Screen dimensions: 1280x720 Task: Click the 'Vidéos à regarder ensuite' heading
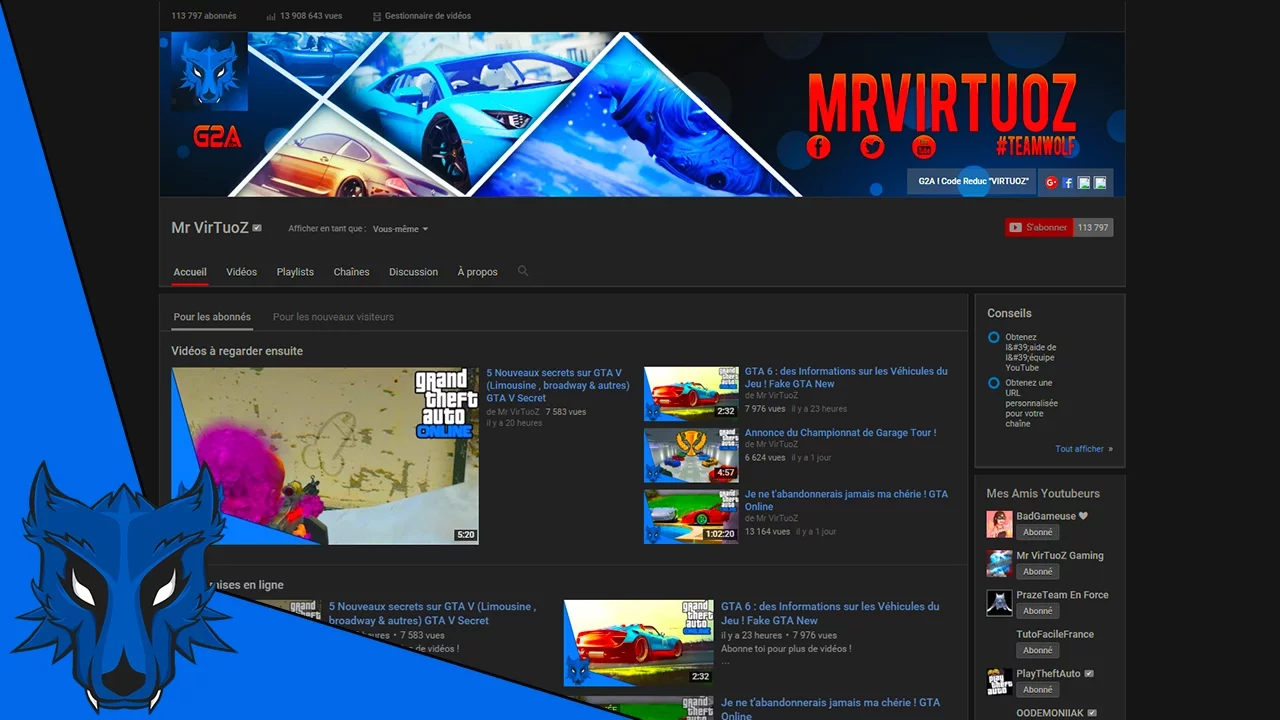pyautogui.click(x=237, y=351)
